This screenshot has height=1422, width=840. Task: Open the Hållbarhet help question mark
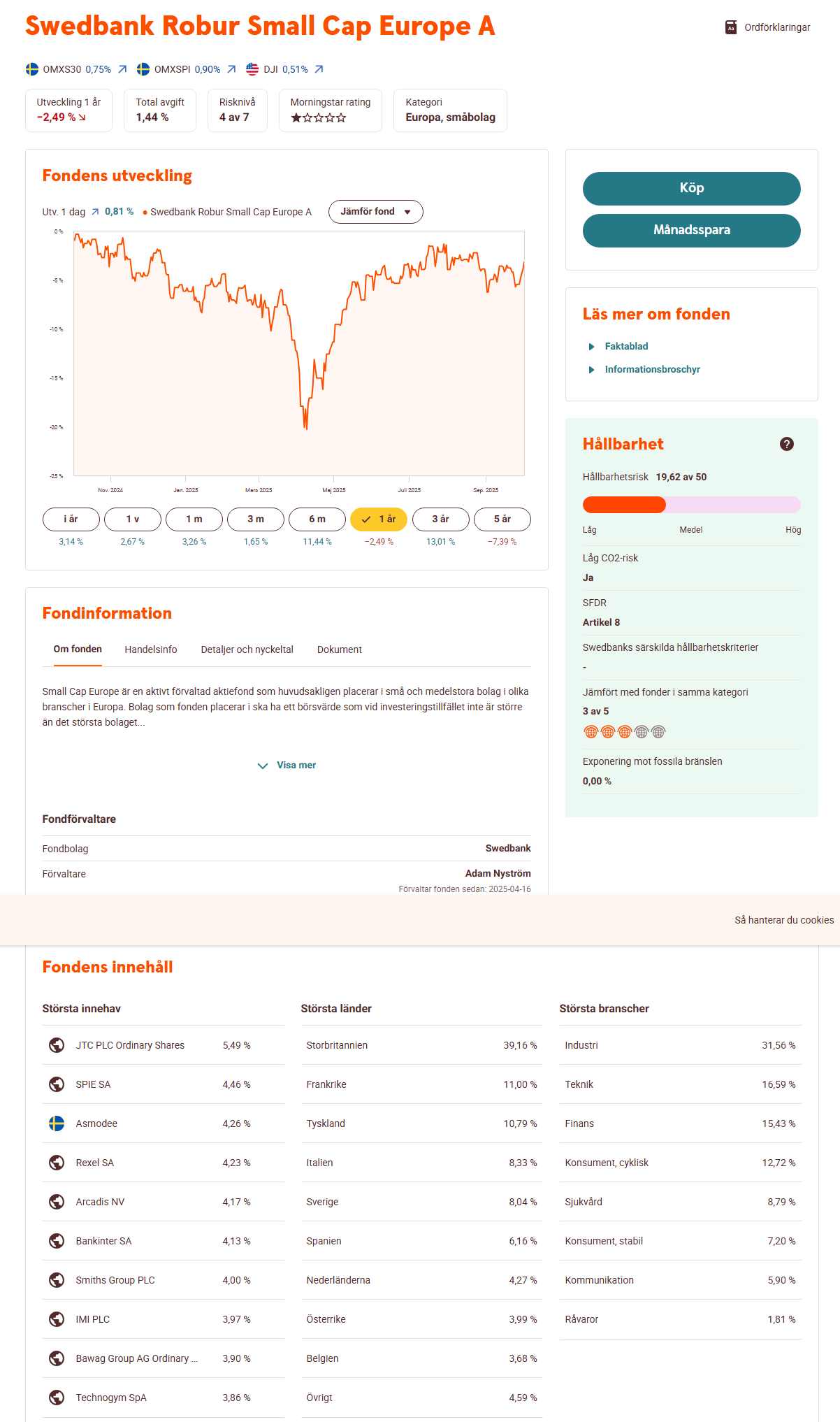click(787, 444)
